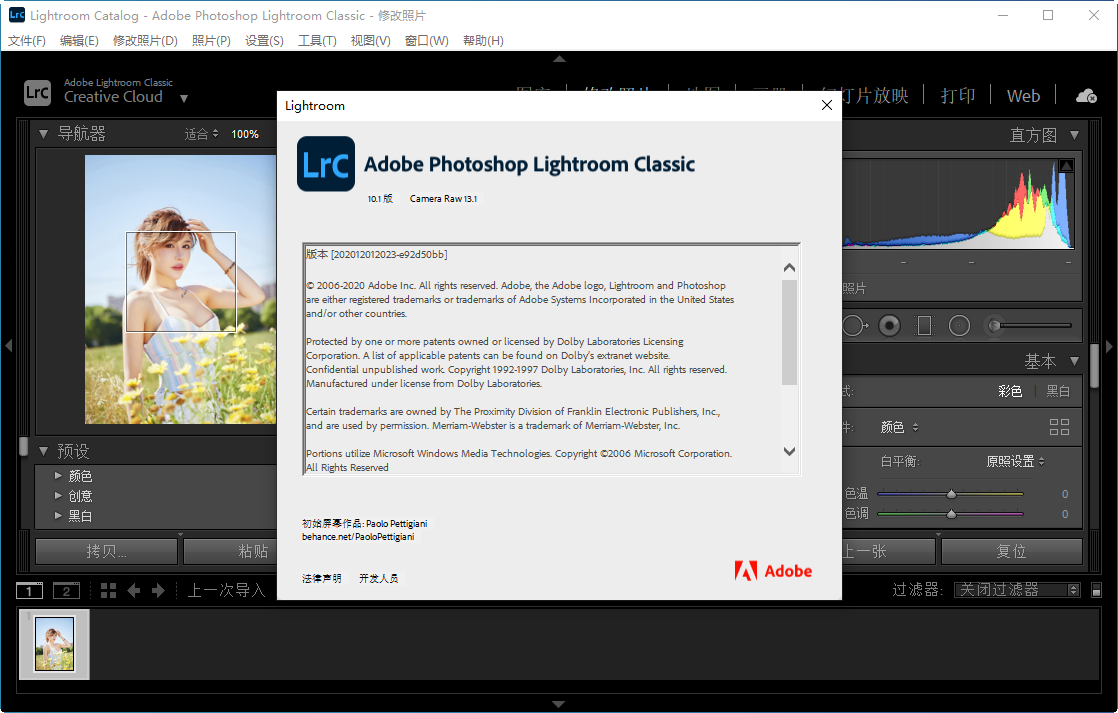Screen dimensions: 1118x713
Task: Click the 色温 temperature slider handle
Action: tap(950, 493)
